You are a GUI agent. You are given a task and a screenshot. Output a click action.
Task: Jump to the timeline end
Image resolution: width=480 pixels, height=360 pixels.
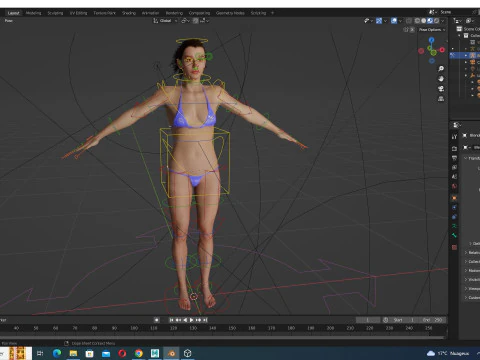205,320
